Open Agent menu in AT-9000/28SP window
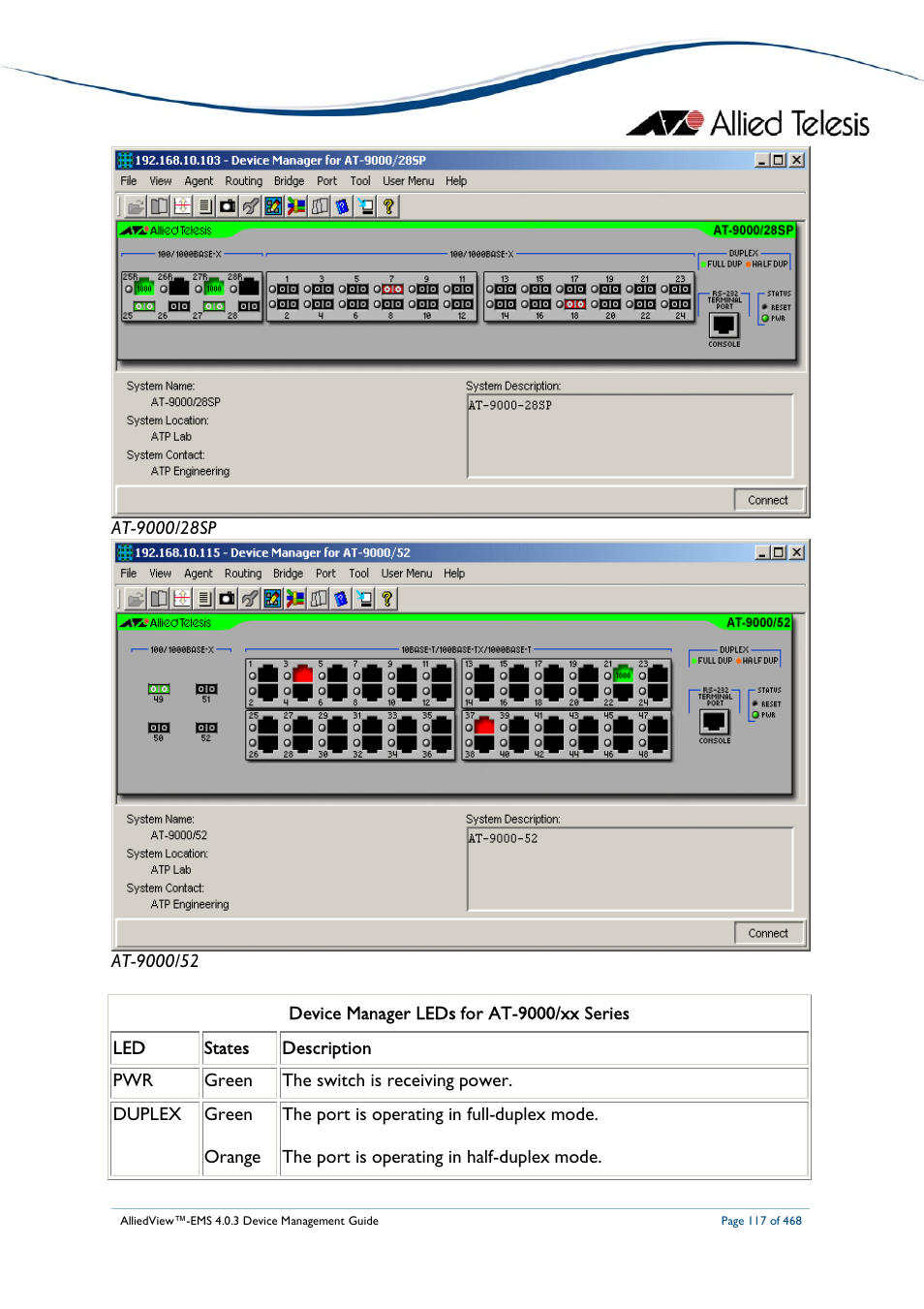This screenshot has height=1309, width=924. (199, 181)
